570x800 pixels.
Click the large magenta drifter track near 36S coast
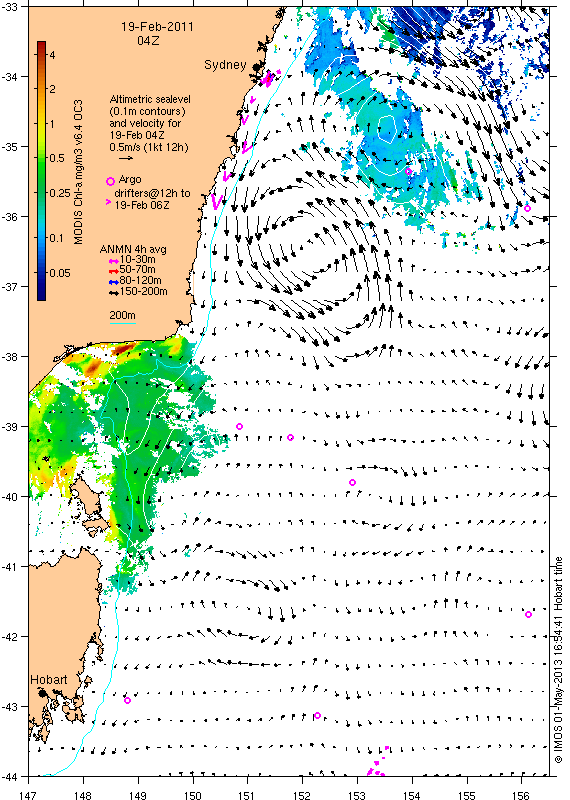point(218,201)
